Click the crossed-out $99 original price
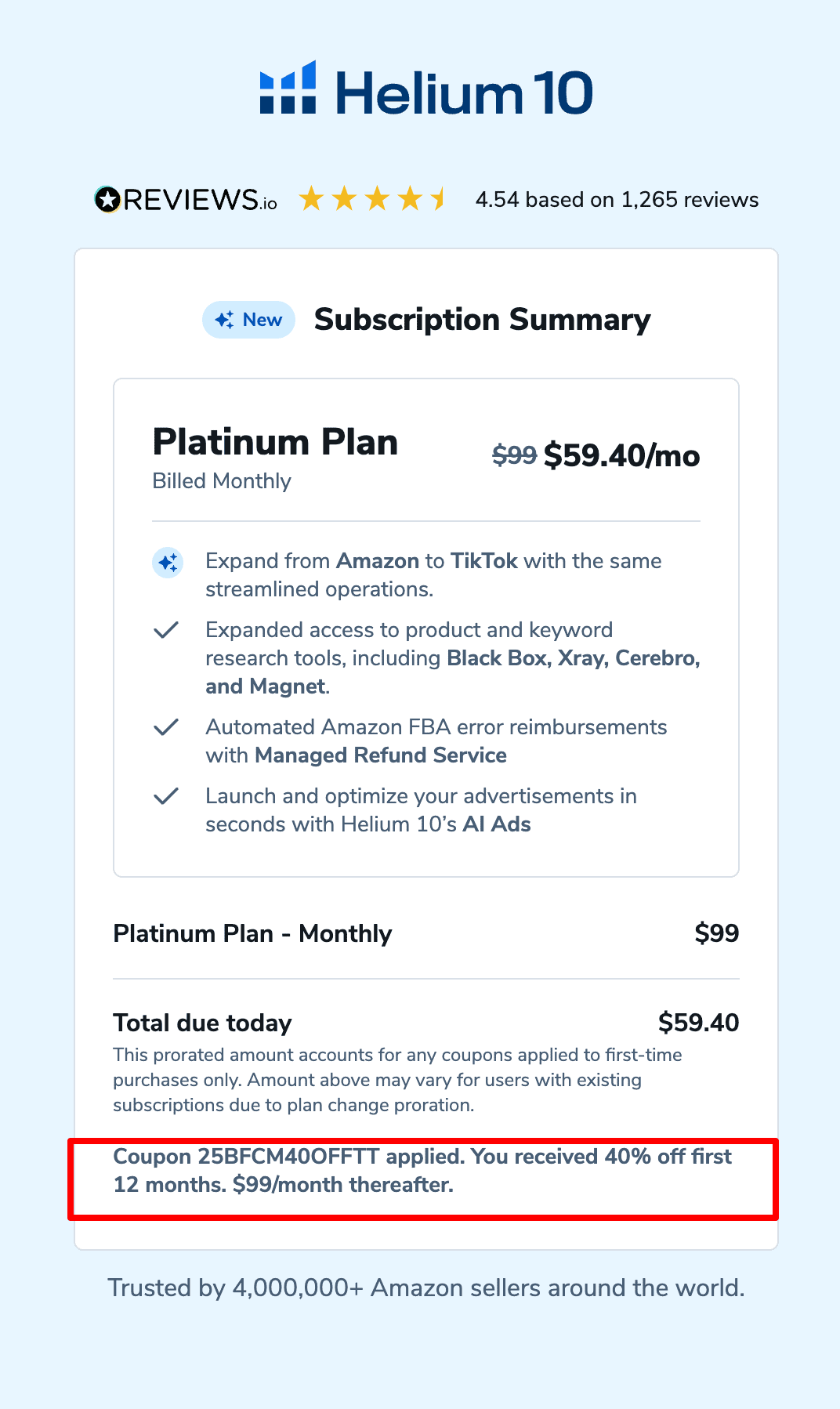Viewport: 840px width, 1409px height. pyautogui.click(x=514, y=455)
